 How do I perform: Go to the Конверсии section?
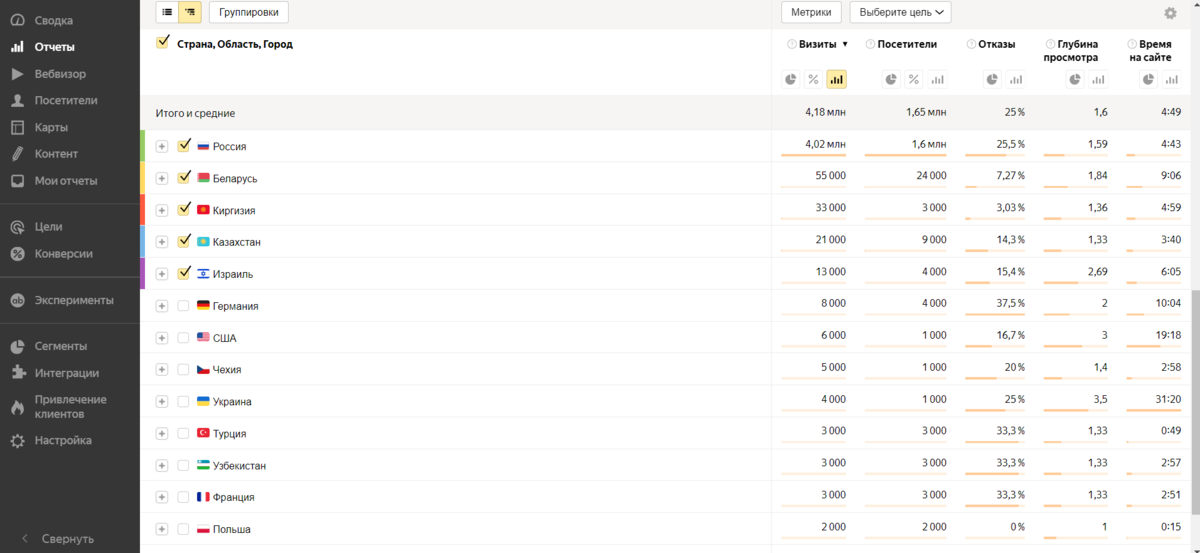(x=64, y=254)
